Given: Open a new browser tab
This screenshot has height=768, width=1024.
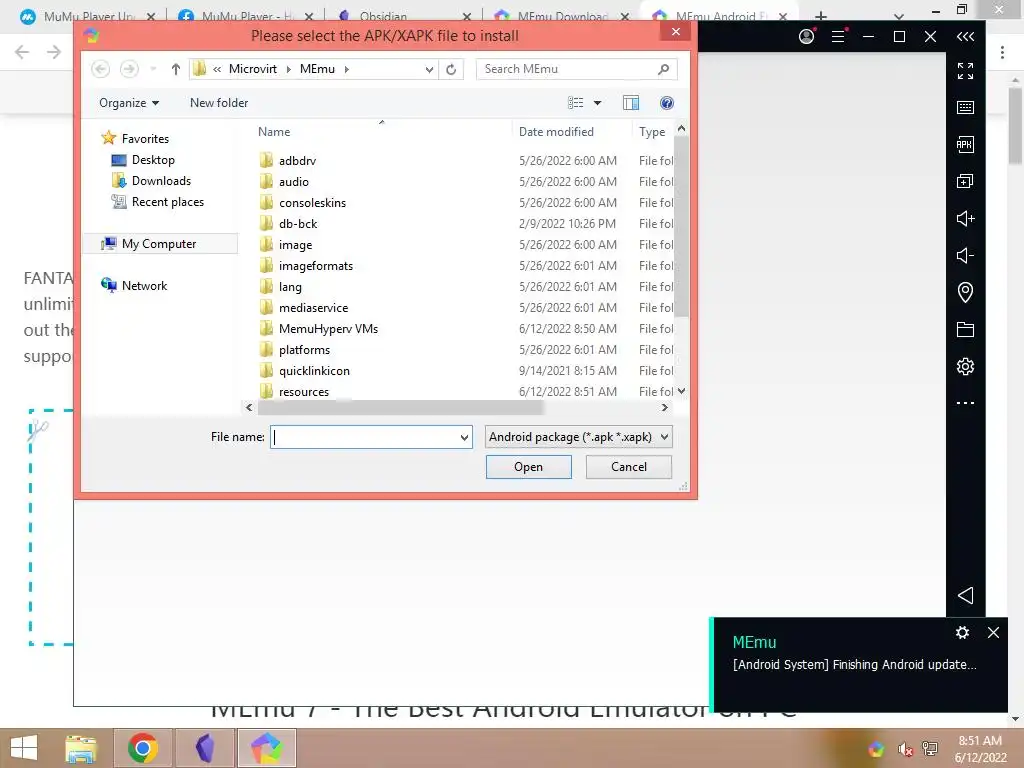Looking at the screenshot, I should [821, 16].
